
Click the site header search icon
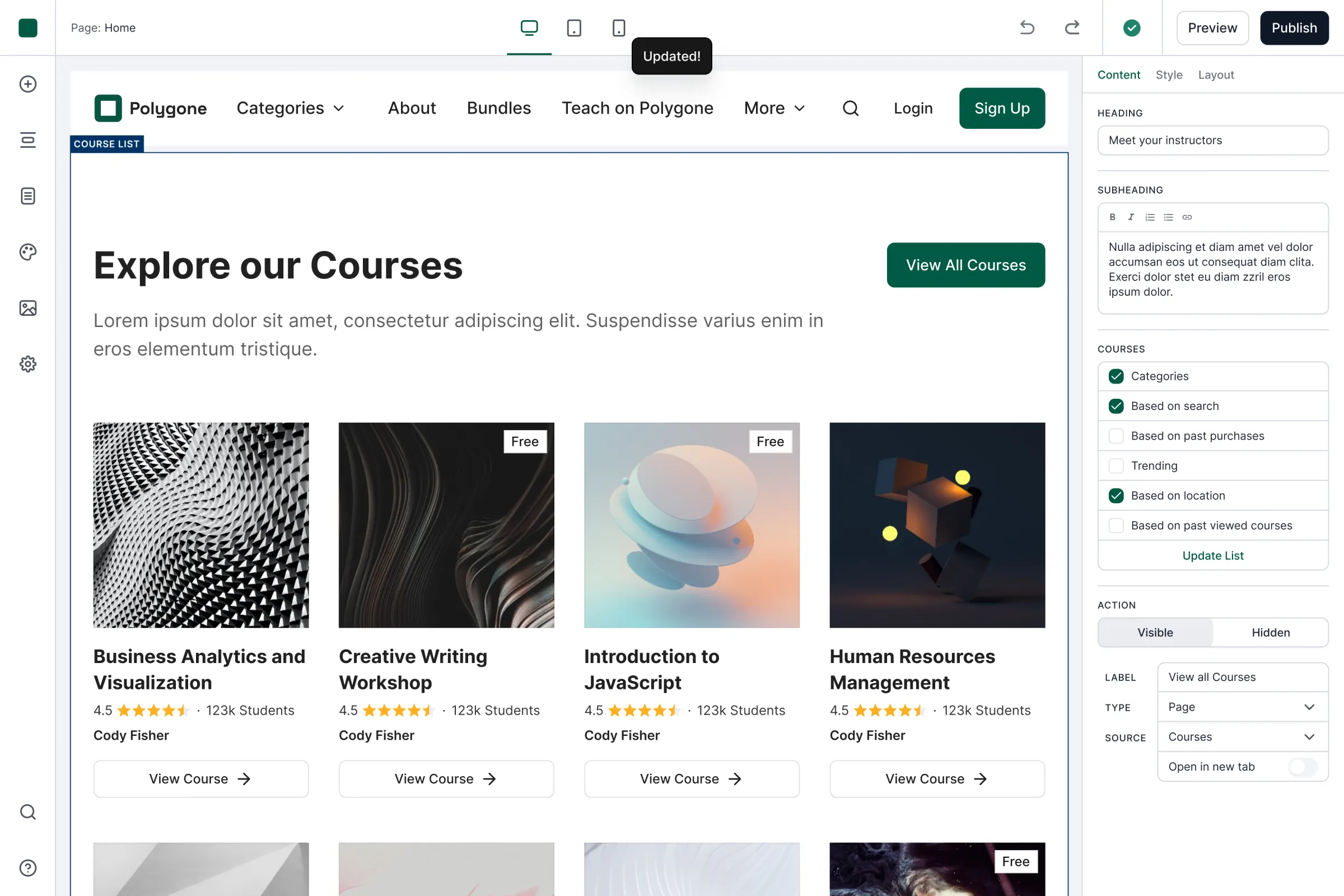point(850,108)
